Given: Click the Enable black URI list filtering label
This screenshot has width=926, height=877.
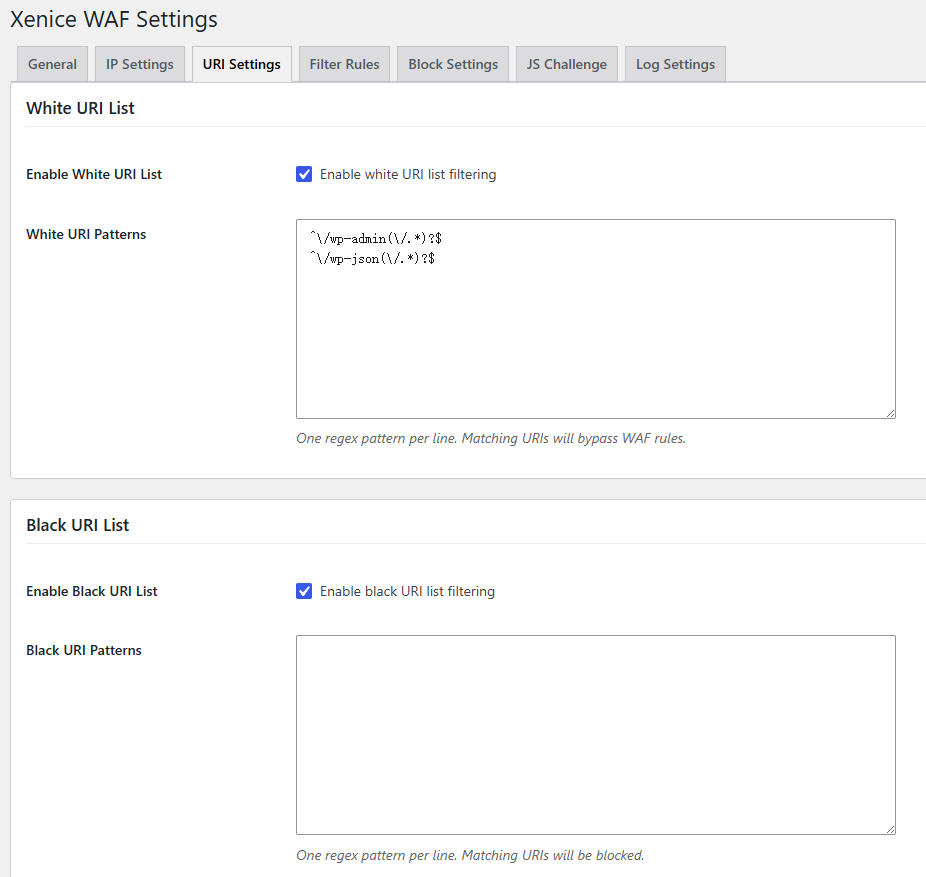Looking at the screenshot, I should click(407, 591).
